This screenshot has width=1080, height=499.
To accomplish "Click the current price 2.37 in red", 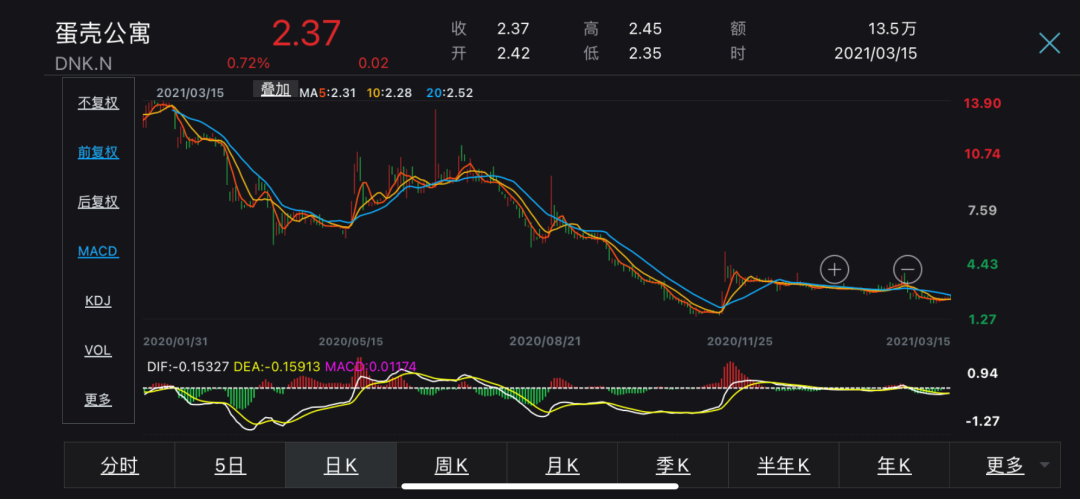I will click(306, 33).
